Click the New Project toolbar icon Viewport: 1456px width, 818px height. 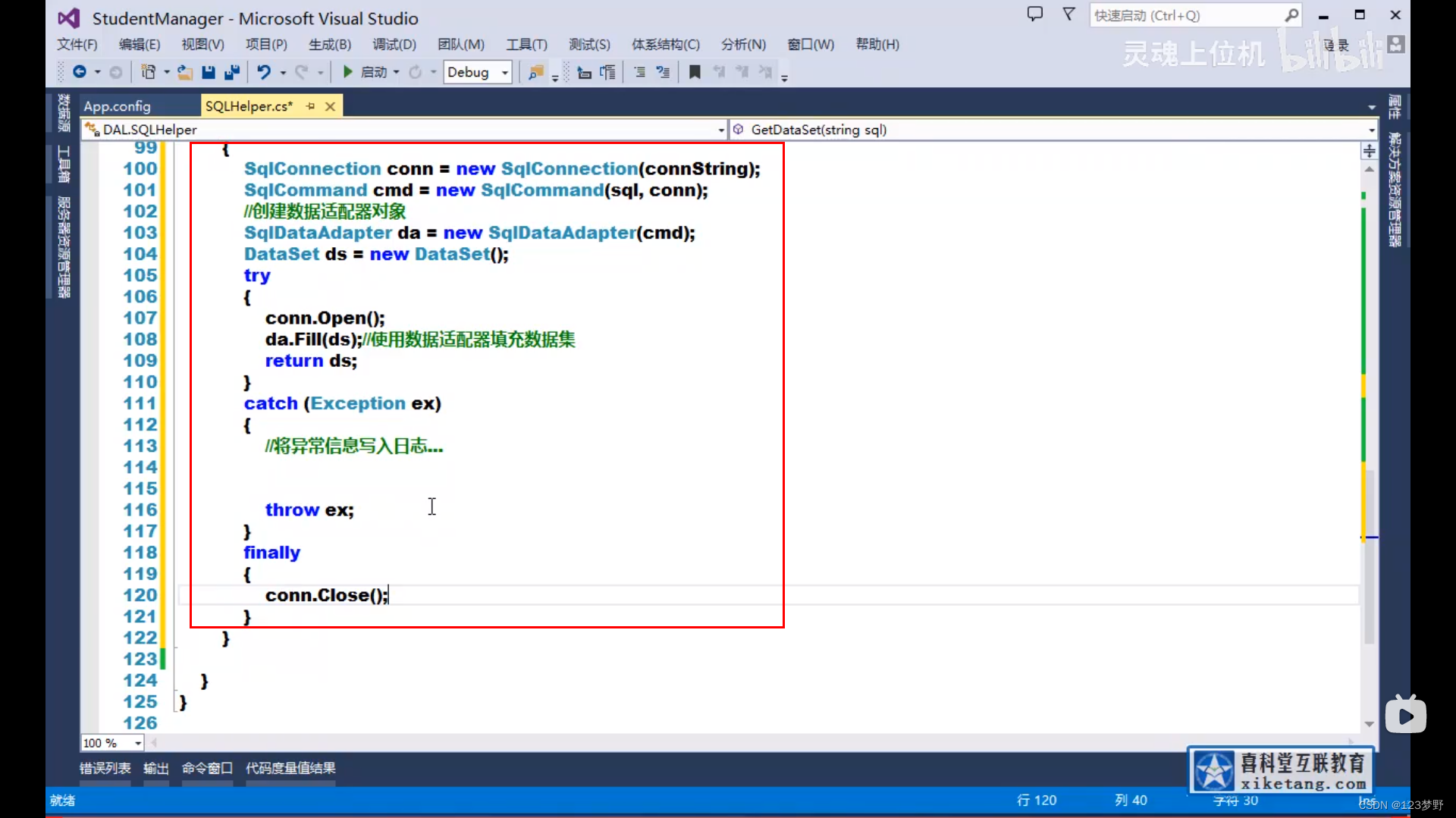149,72
